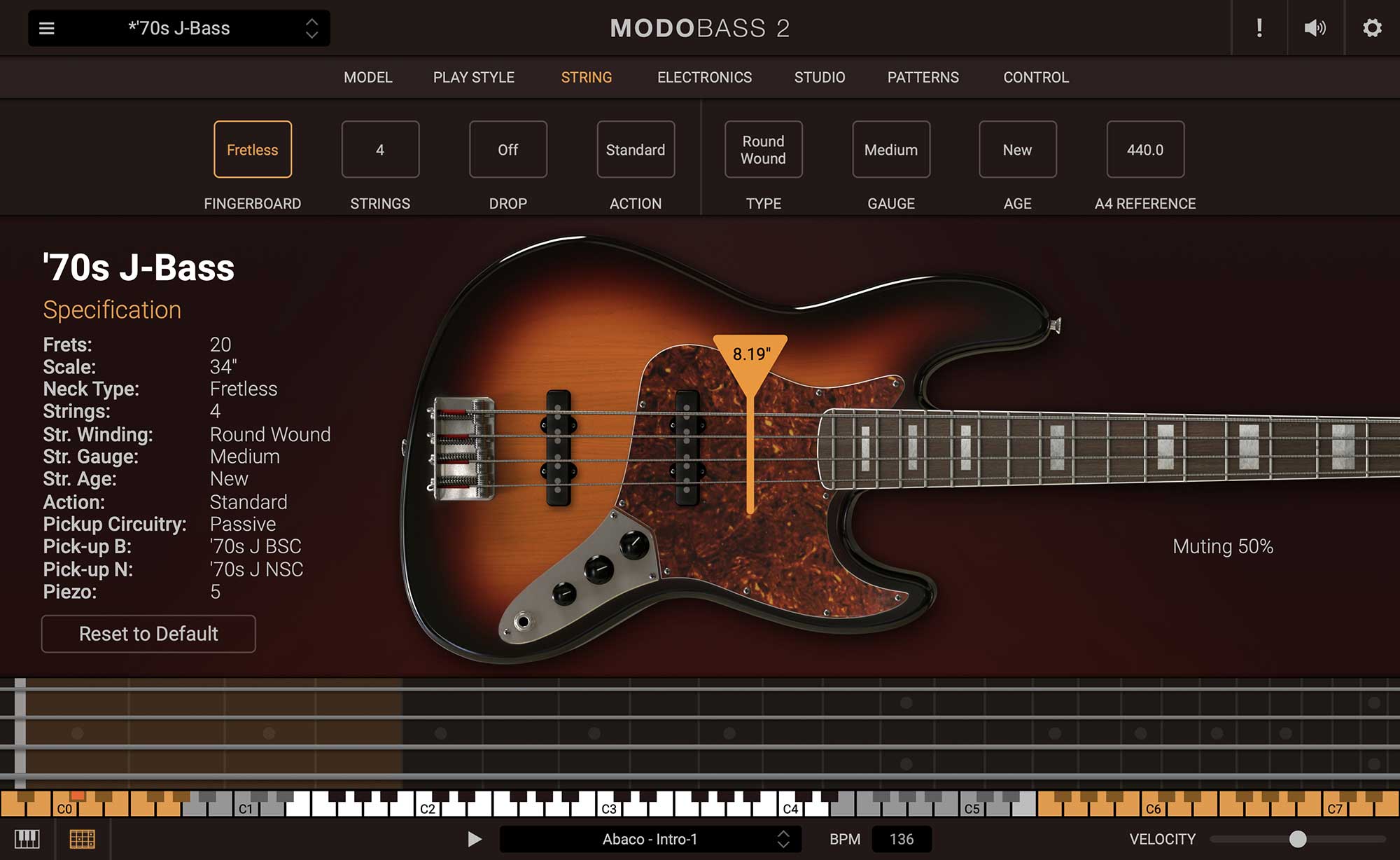The width and height of the screenshot is (1400, 860).
Task: Click the speaker volume icon
Action: (x=1315, y=28)
